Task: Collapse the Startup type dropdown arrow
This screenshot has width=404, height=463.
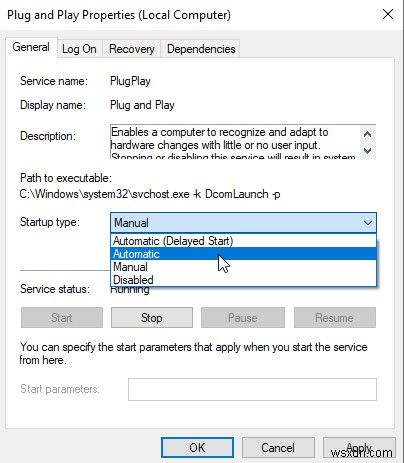Action: 368,223
